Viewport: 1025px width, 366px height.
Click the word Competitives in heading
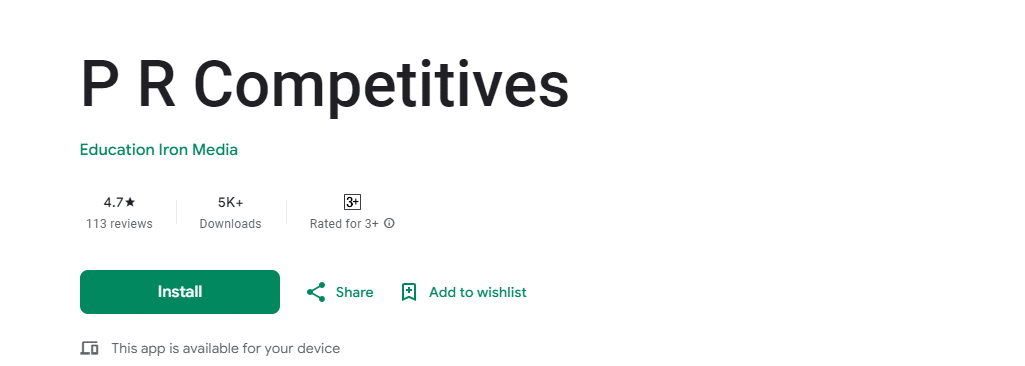pos(381,86)
